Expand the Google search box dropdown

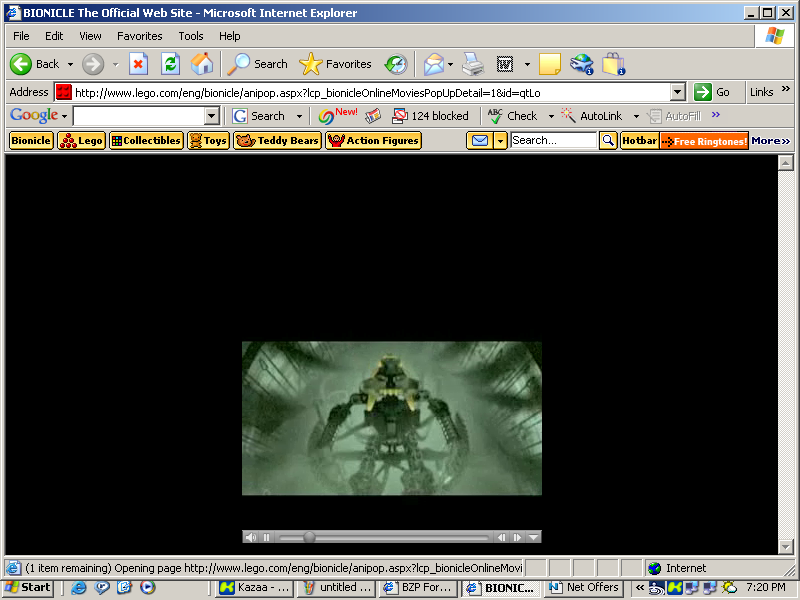click(210, 115)
